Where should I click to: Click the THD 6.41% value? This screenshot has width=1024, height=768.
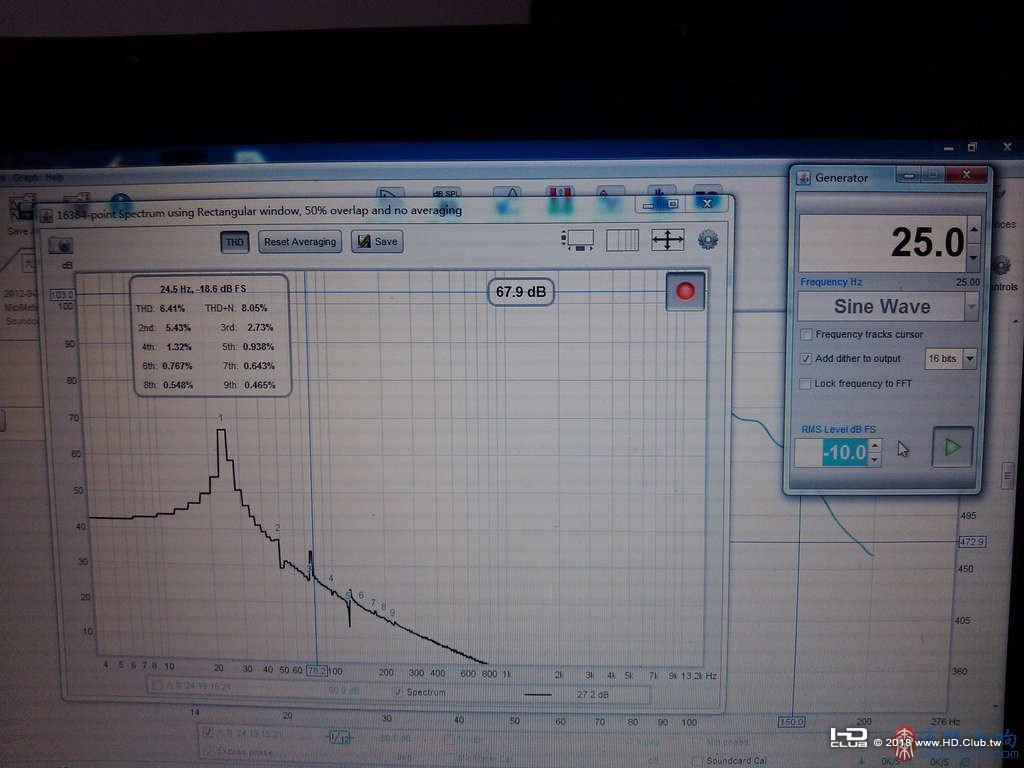172,308
